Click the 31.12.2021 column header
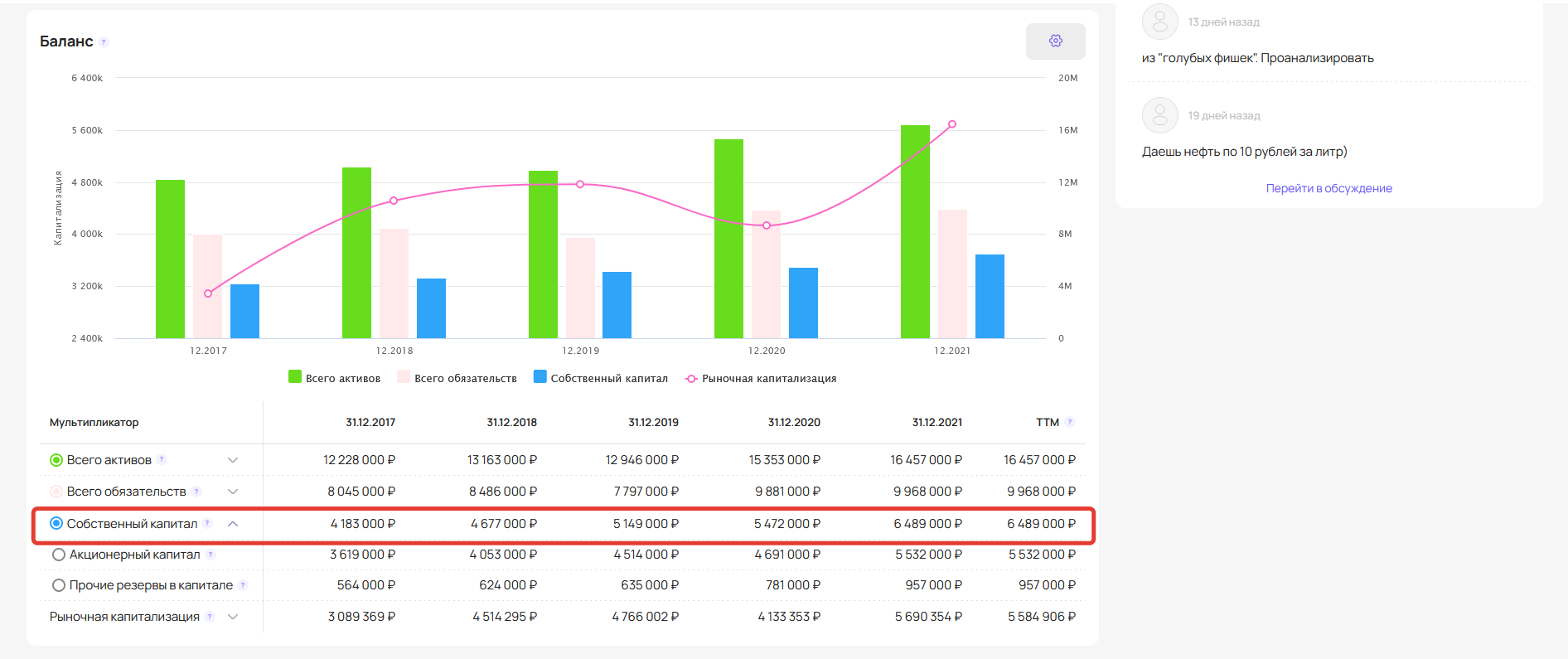 (x=937, y=422)
